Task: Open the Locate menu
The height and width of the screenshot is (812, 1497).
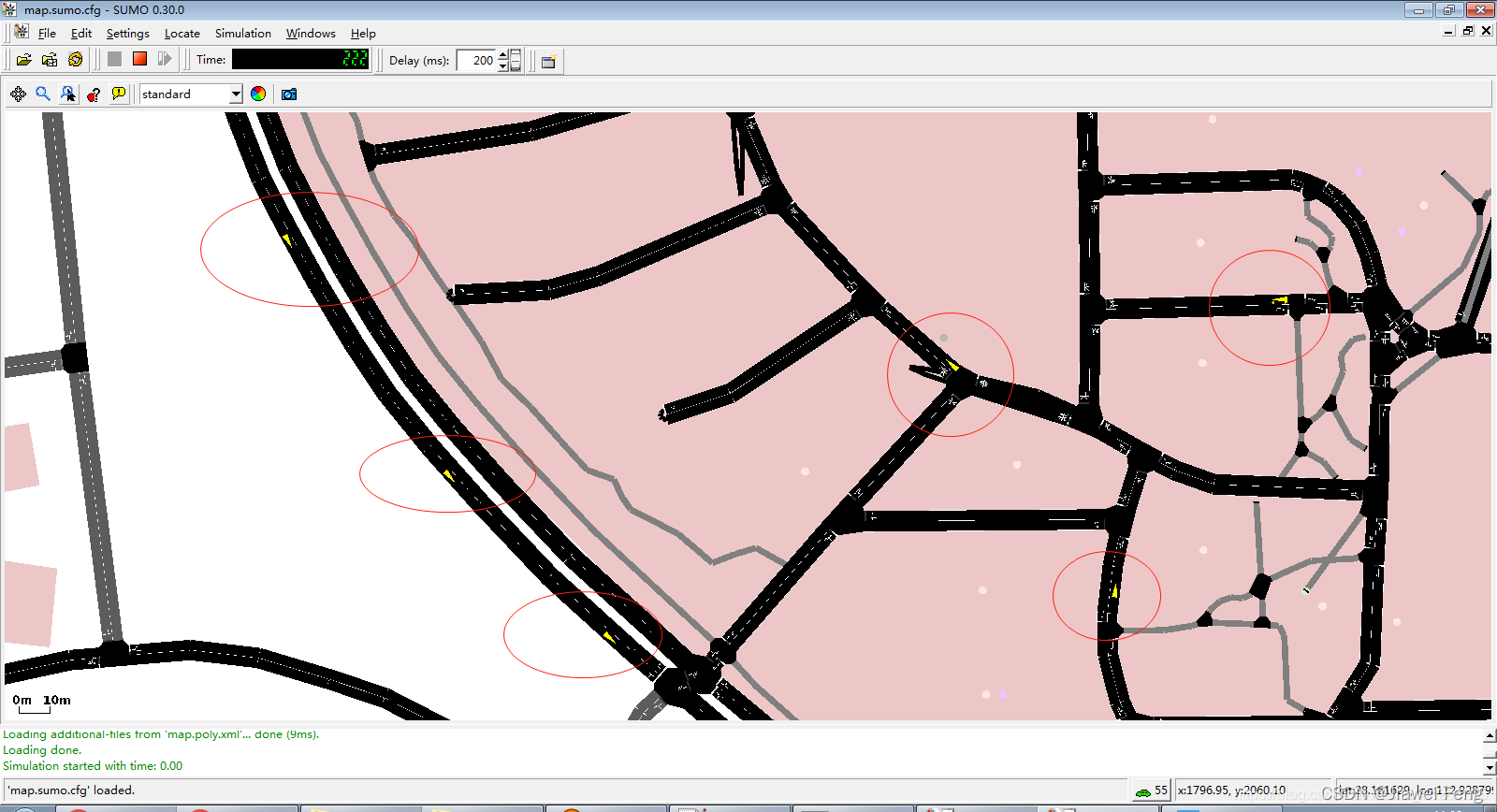Action: coord(182,33)
